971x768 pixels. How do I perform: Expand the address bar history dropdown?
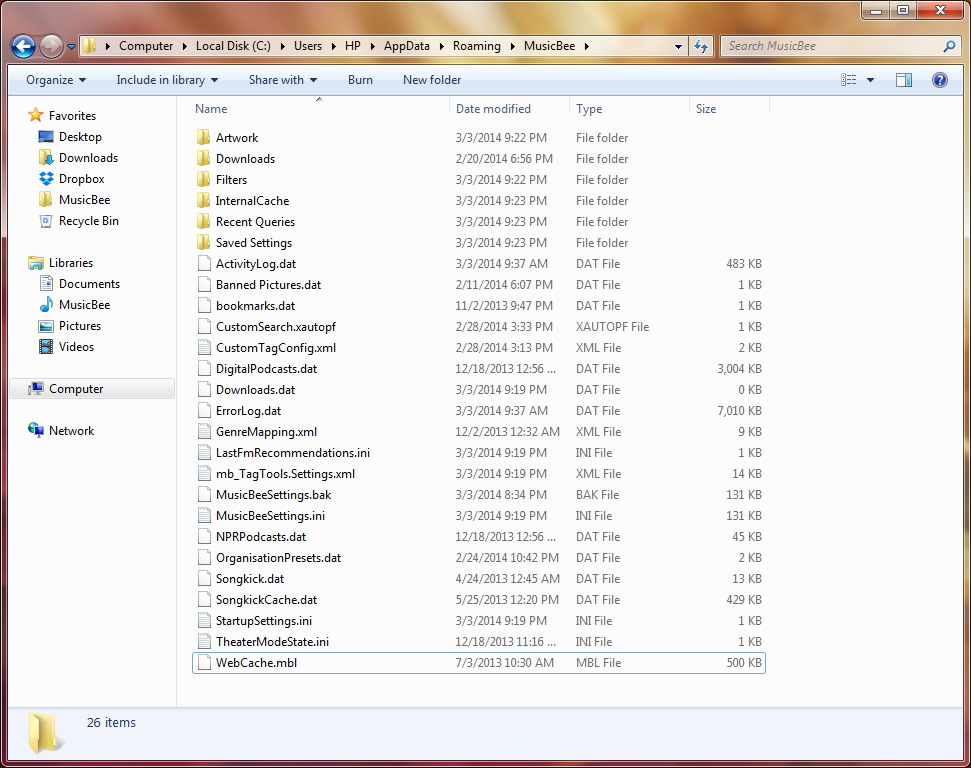(x=678, y=46)
